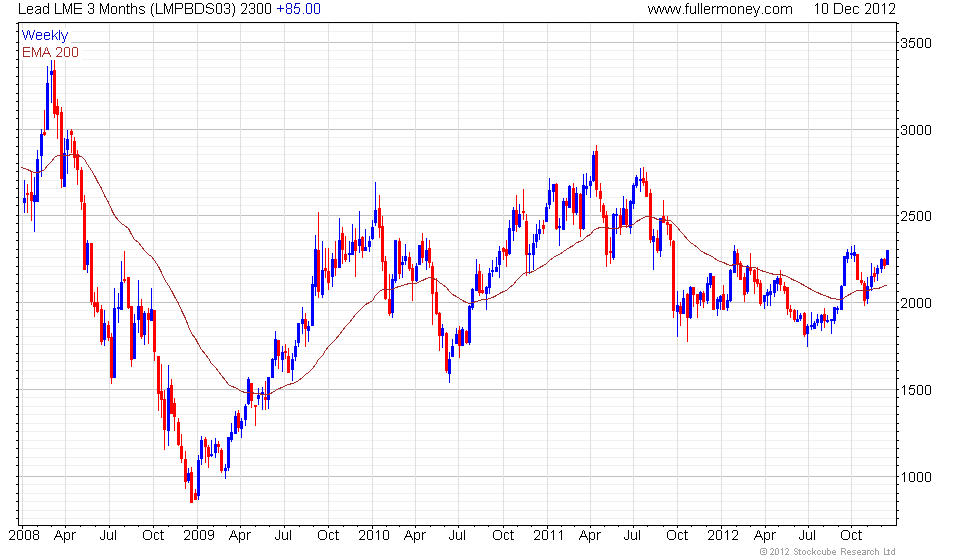980x560 pixels.
Task: Click the price change value '+85.00'
Action: tap(298, 9)
